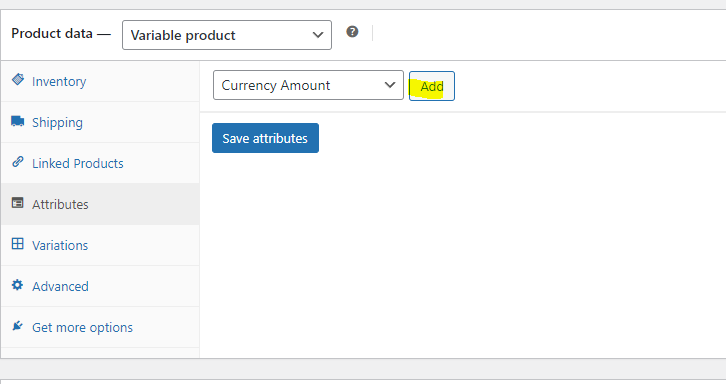Open the Advanced tab

tap(100, 286)
